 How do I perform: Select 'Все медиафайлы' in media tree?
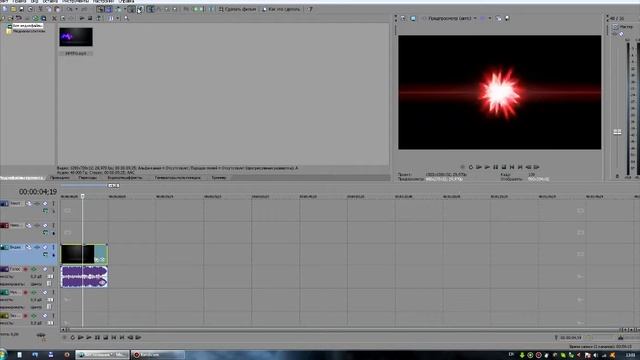pyautogui.click(x=27, y=26)
